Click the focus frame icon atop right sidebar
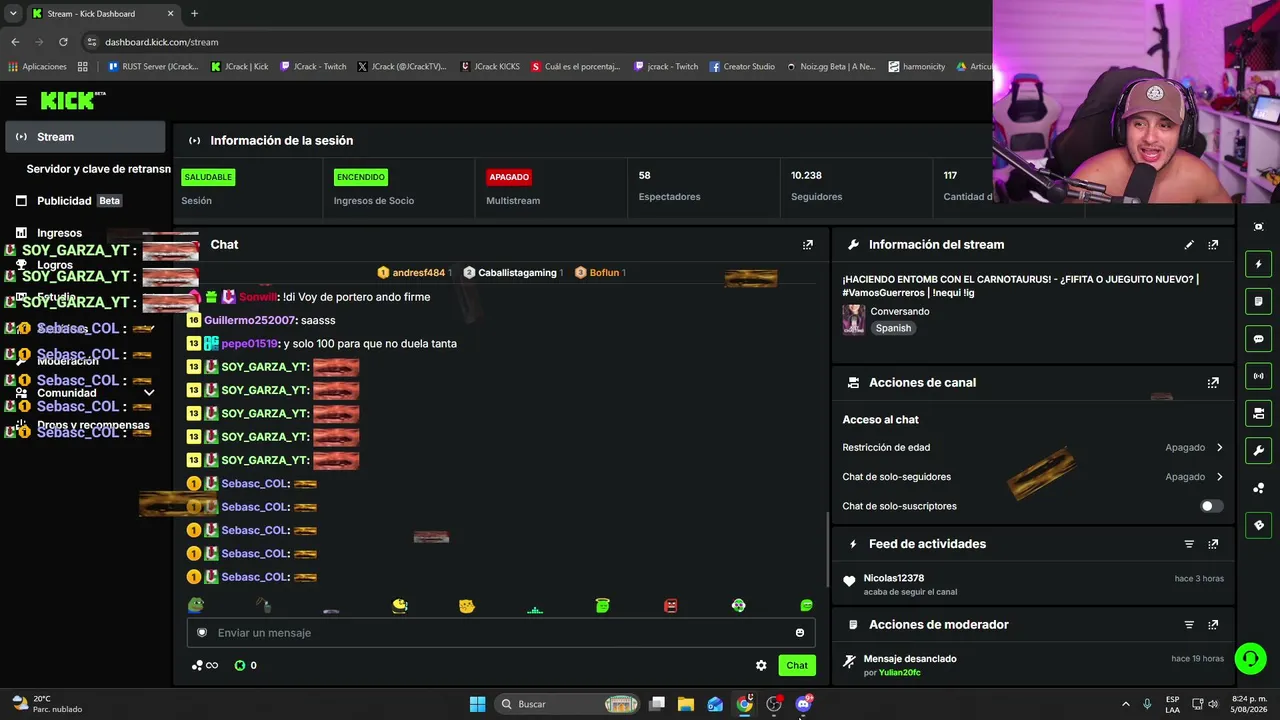This screenshot has width=1280, height=720. click(1259, 227)
